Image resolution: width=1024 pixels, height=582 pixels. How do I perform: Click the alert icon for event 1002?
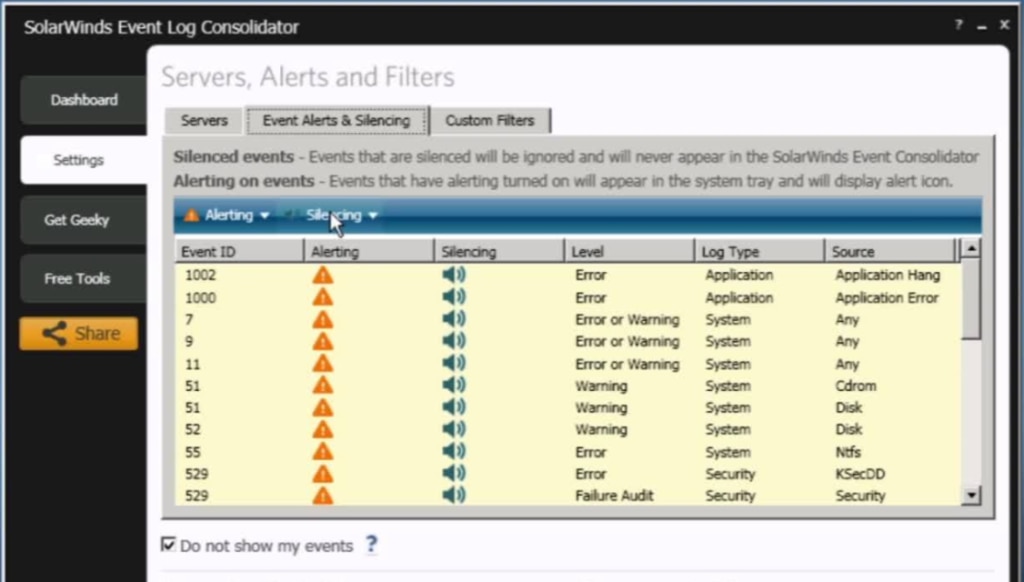point(323,275)
